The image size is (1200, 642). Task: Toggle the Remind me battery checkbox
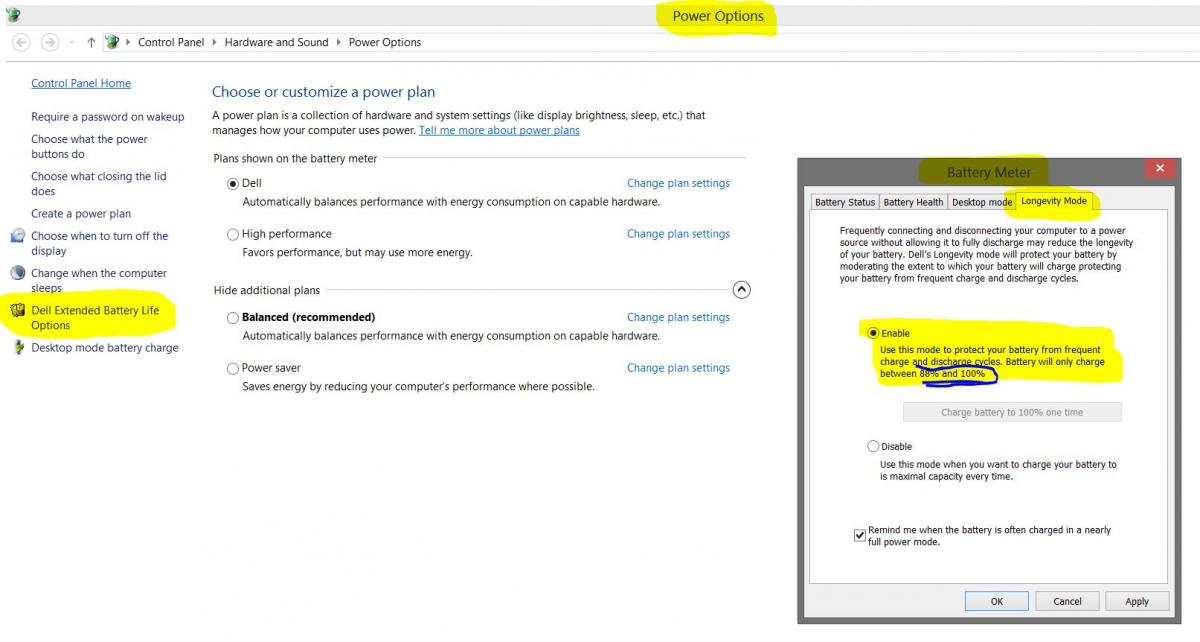tap(859, 536)
